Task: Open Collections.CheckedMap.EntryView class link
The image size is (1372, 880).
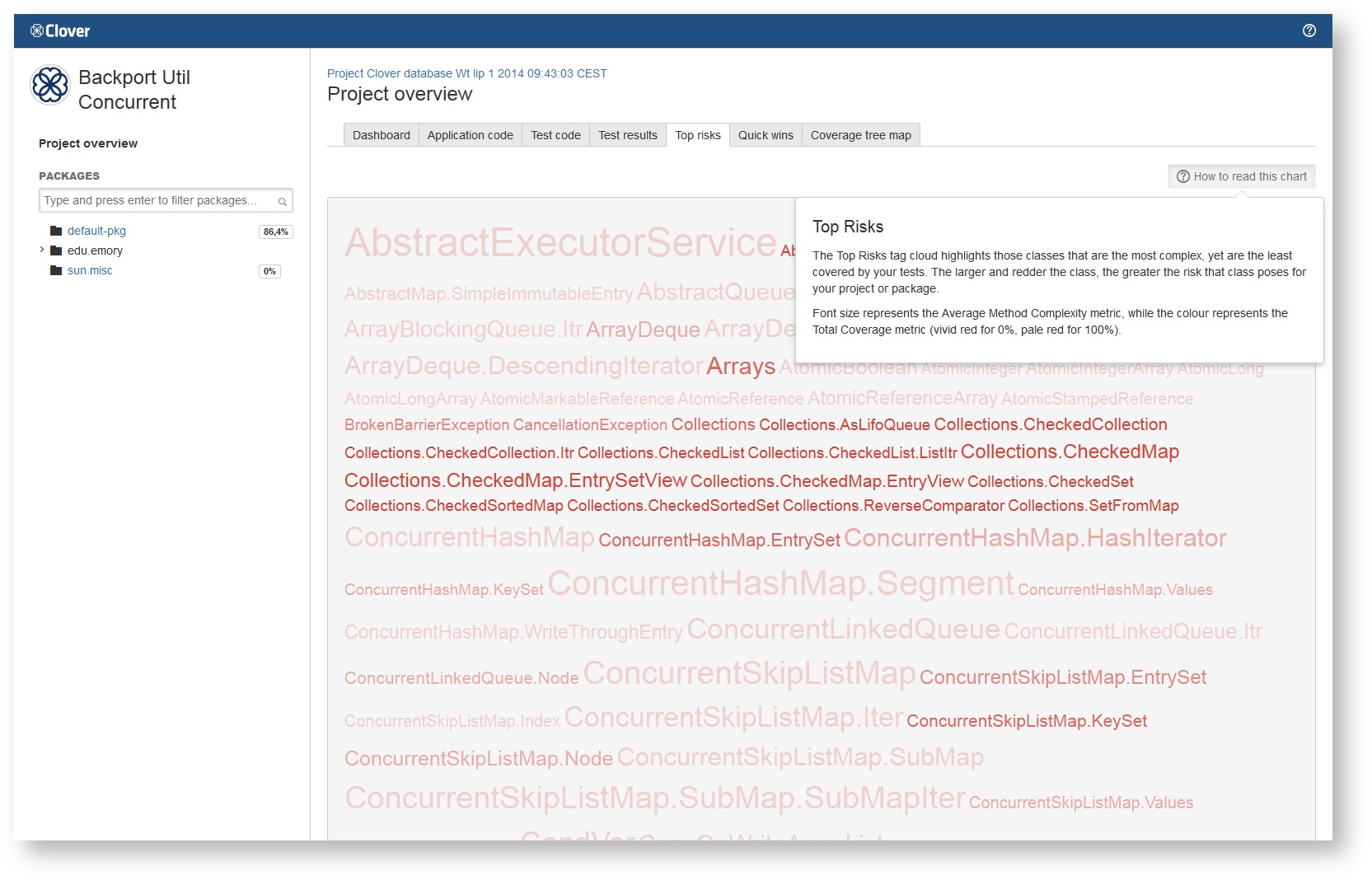Action: pos(827,481)
